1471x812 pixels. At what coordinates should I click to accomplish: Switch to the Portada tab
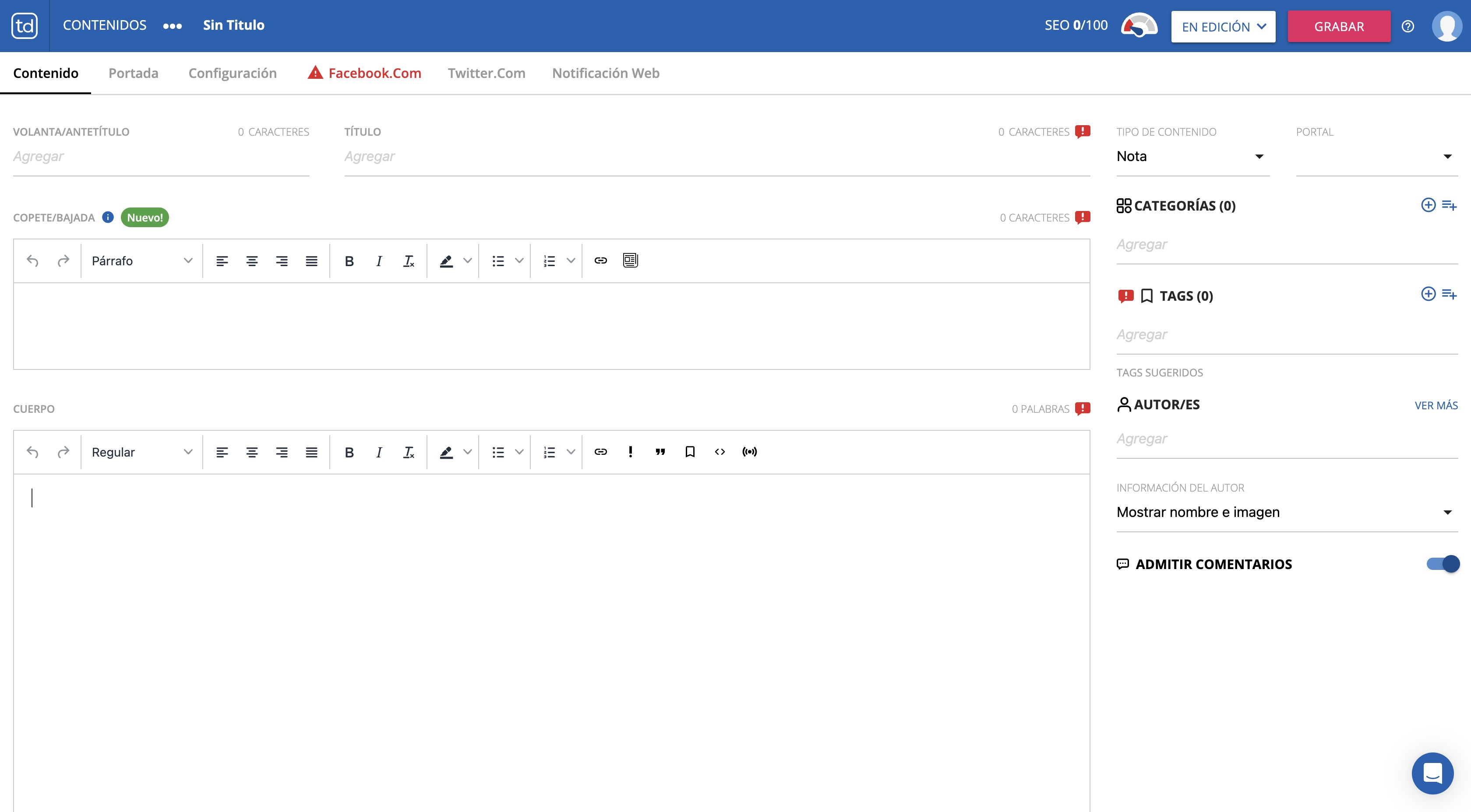133,73
